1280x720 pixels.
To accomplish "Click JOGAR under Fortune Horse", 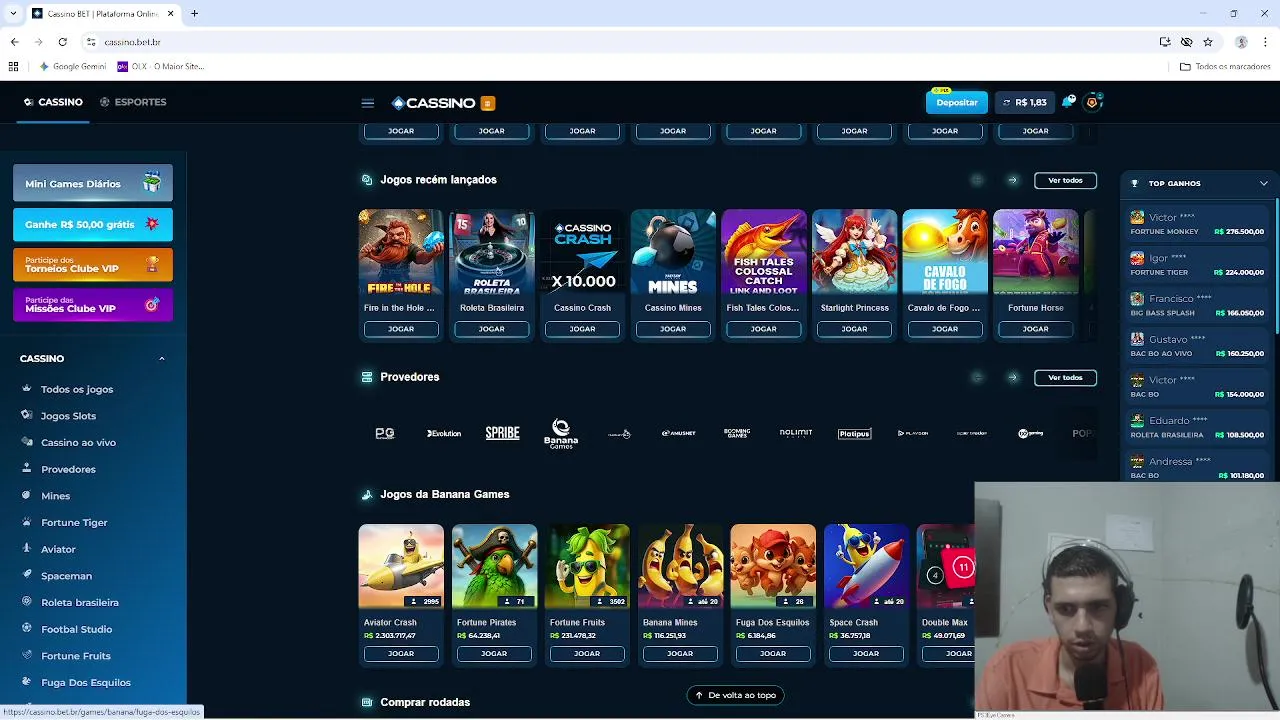I will (1036, 329).
